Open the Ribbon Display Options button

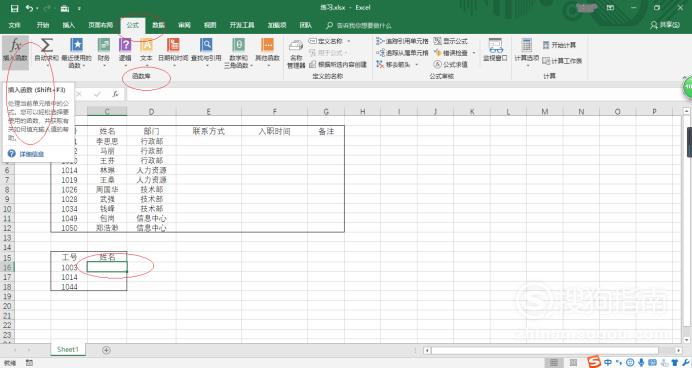point(610,8)
